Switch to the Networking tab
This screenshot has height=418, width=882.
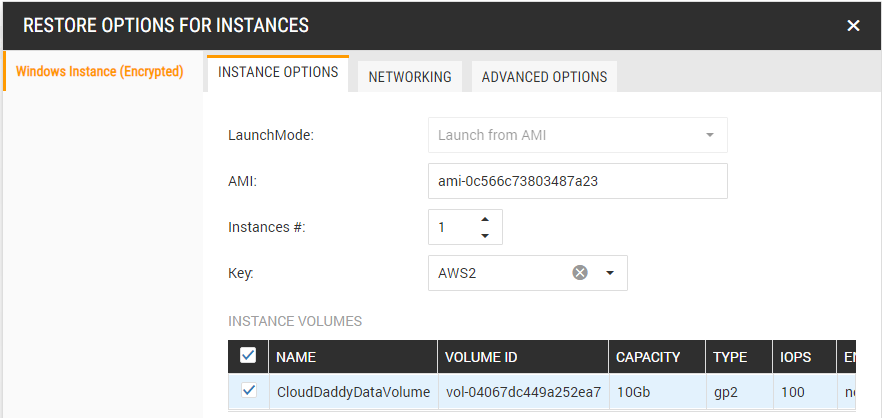[410, 76]
